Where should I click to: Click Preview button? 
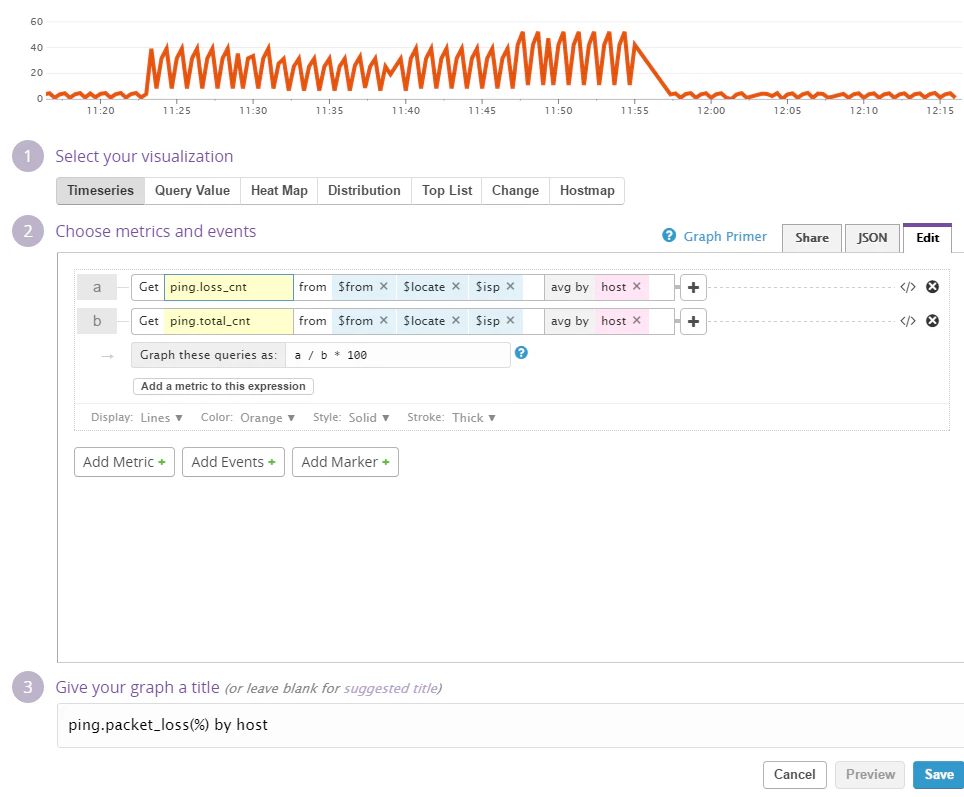(870, 774)
